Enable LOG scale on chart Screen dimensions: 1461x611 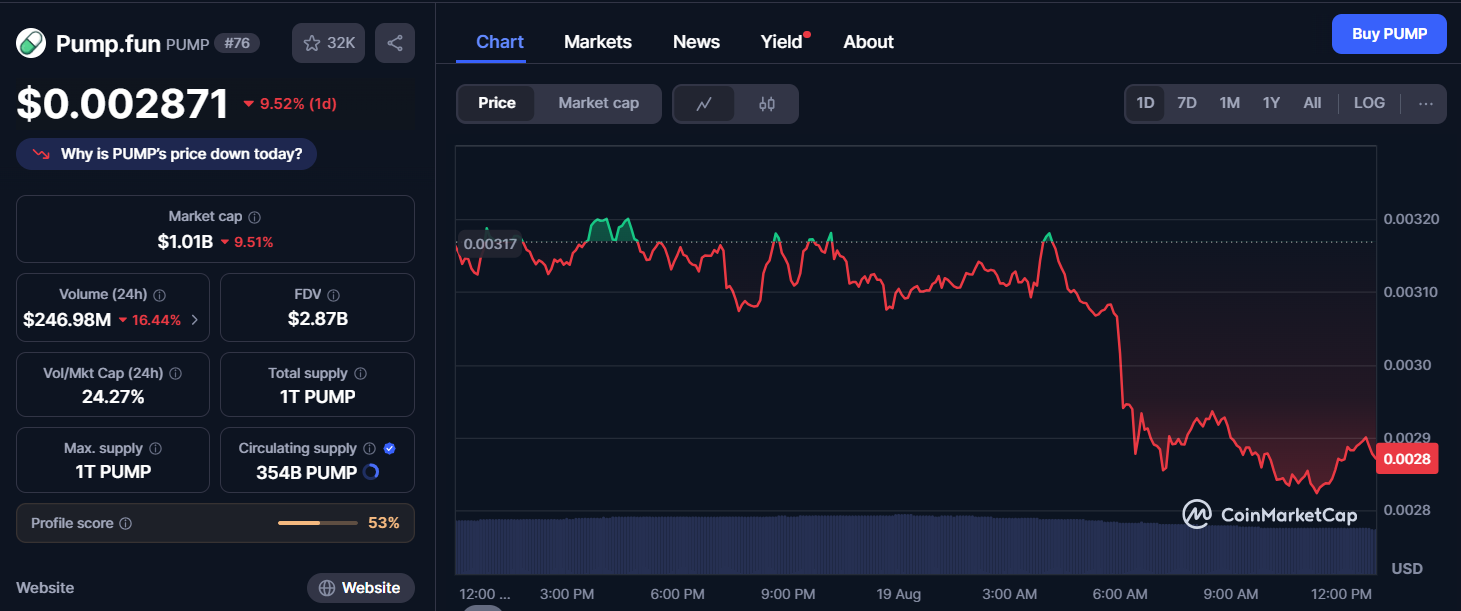click(x=1369, y=103)
